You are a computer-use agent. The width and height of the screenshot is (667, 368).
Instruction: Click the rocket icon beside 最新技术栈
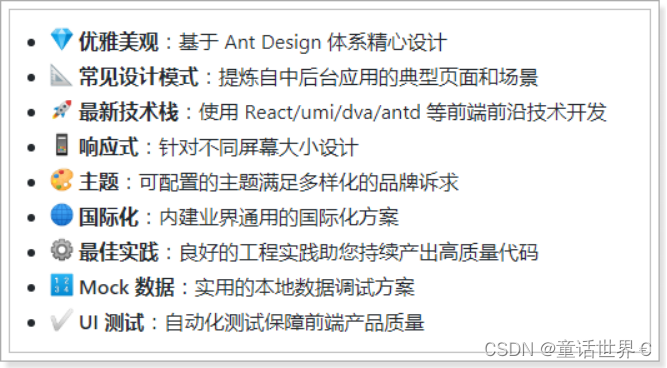(x=61, y=110)
